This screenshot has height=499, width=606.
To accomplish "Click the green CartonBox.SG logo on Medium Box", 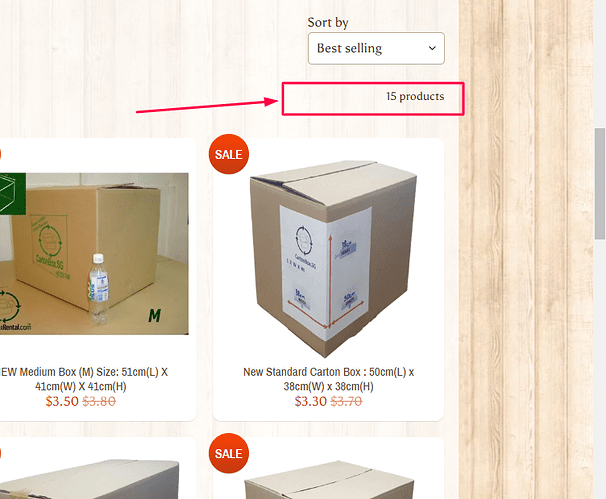I will point(49,247).
